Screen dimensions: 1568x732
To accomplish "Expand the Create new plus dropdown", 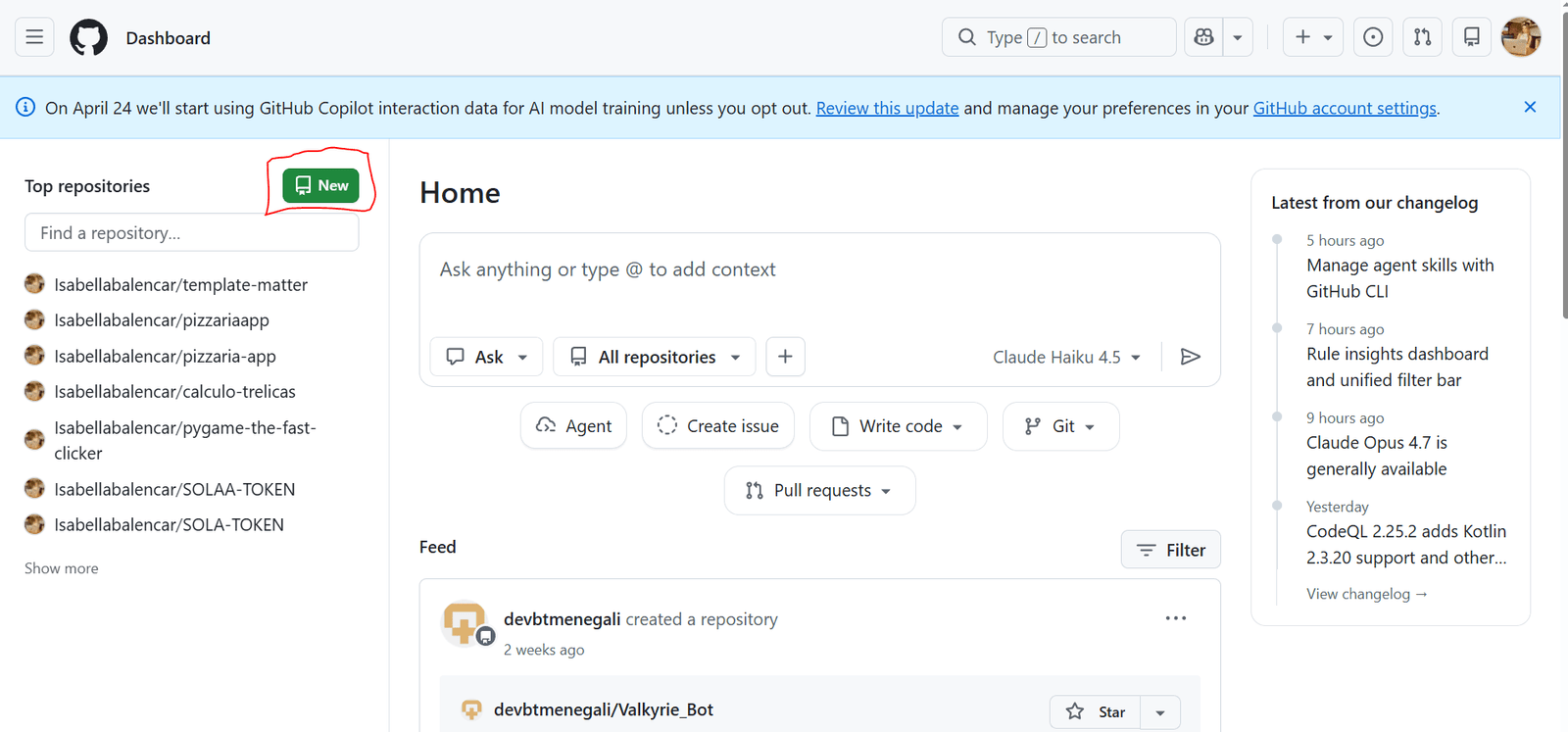I will [x=1313, y=37].
